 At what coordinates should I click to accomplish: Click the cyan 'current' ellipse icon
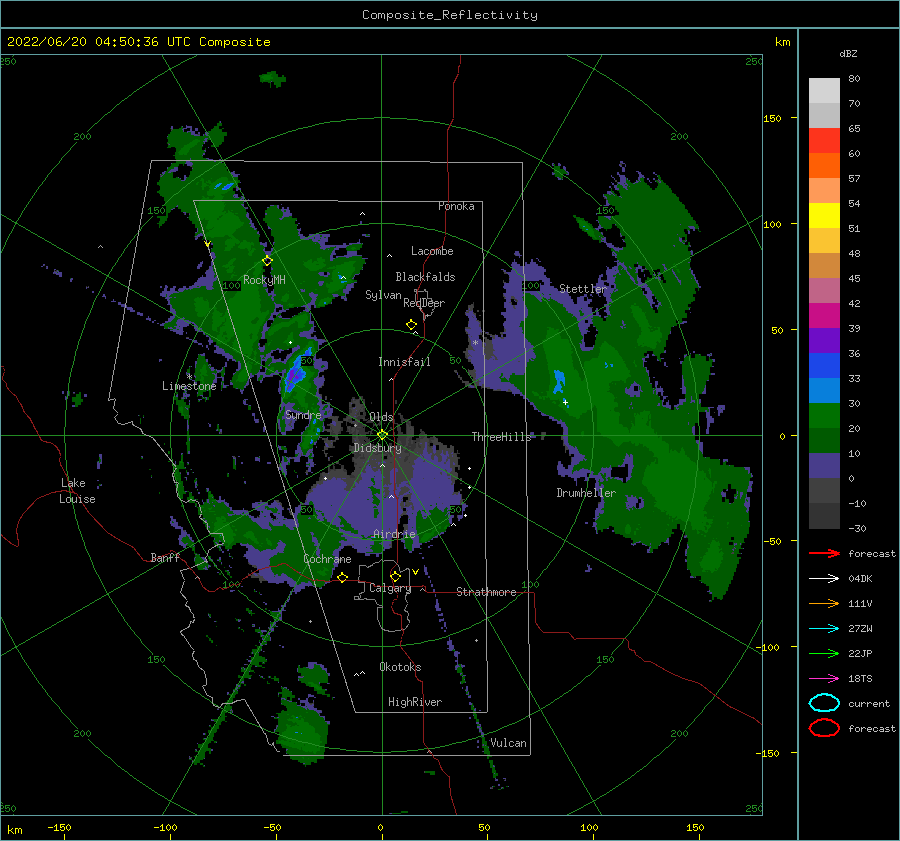click(824, 703)
